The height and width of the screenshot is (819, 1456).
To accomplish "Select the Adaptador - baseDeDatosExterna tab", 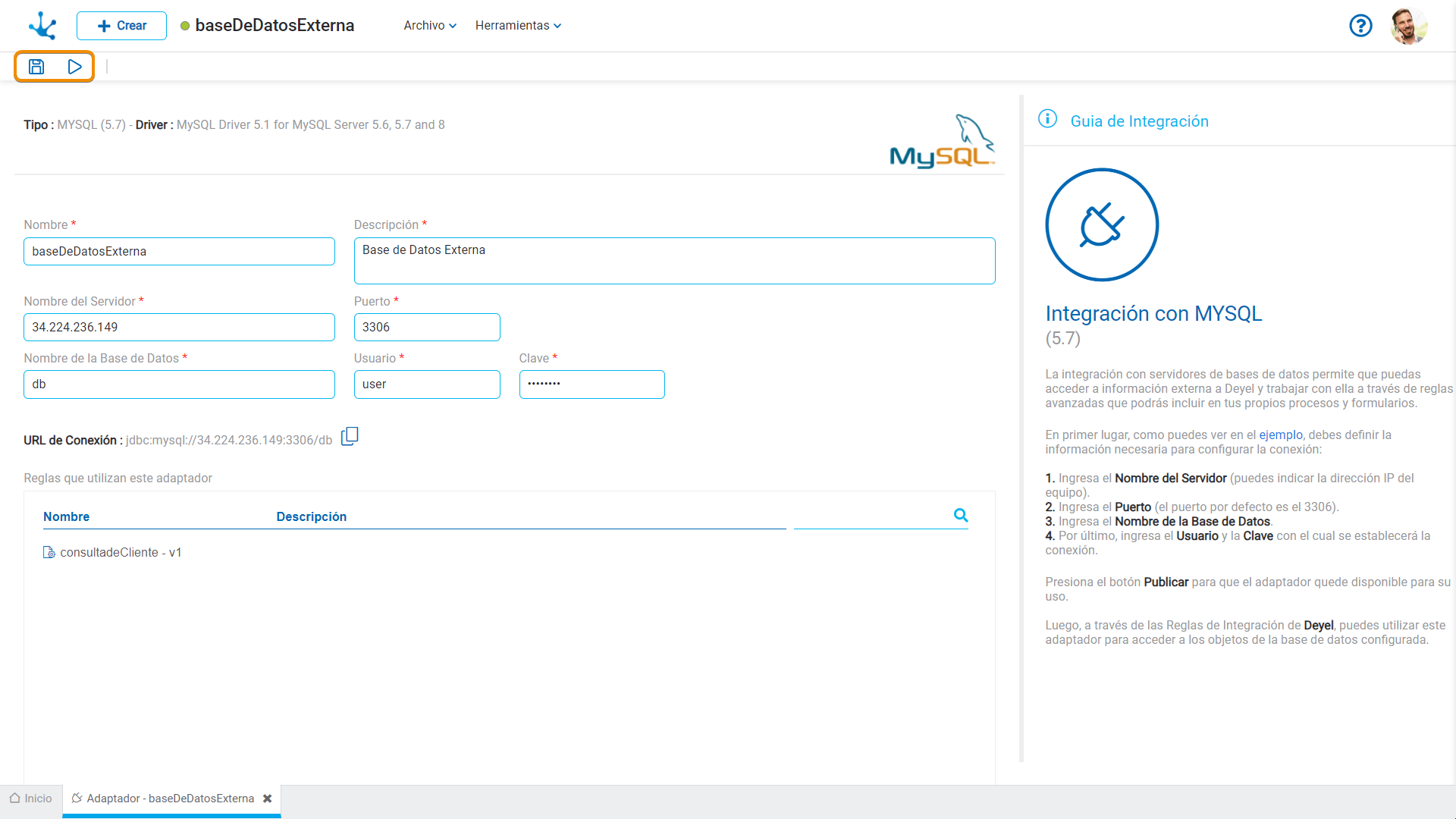I will [170, 799].
